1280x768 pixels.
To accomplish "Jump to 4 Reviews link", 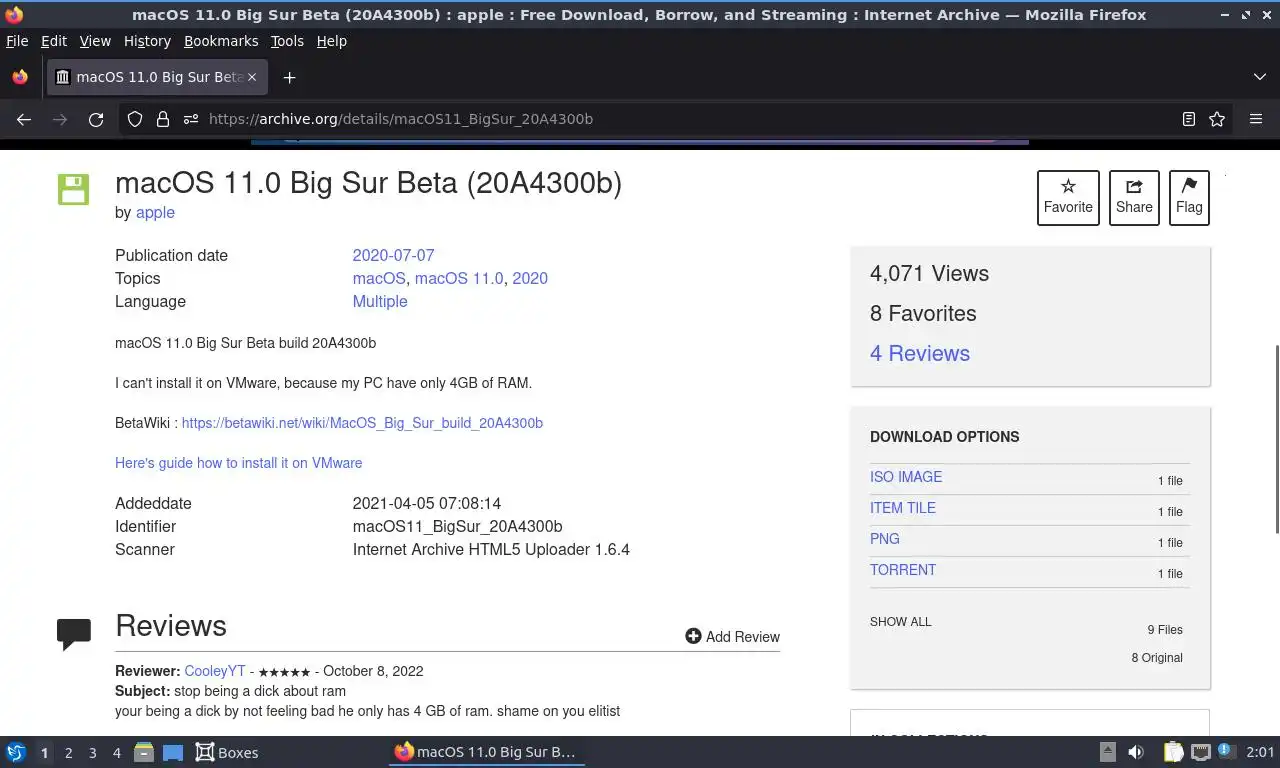I will coord(920,353).
